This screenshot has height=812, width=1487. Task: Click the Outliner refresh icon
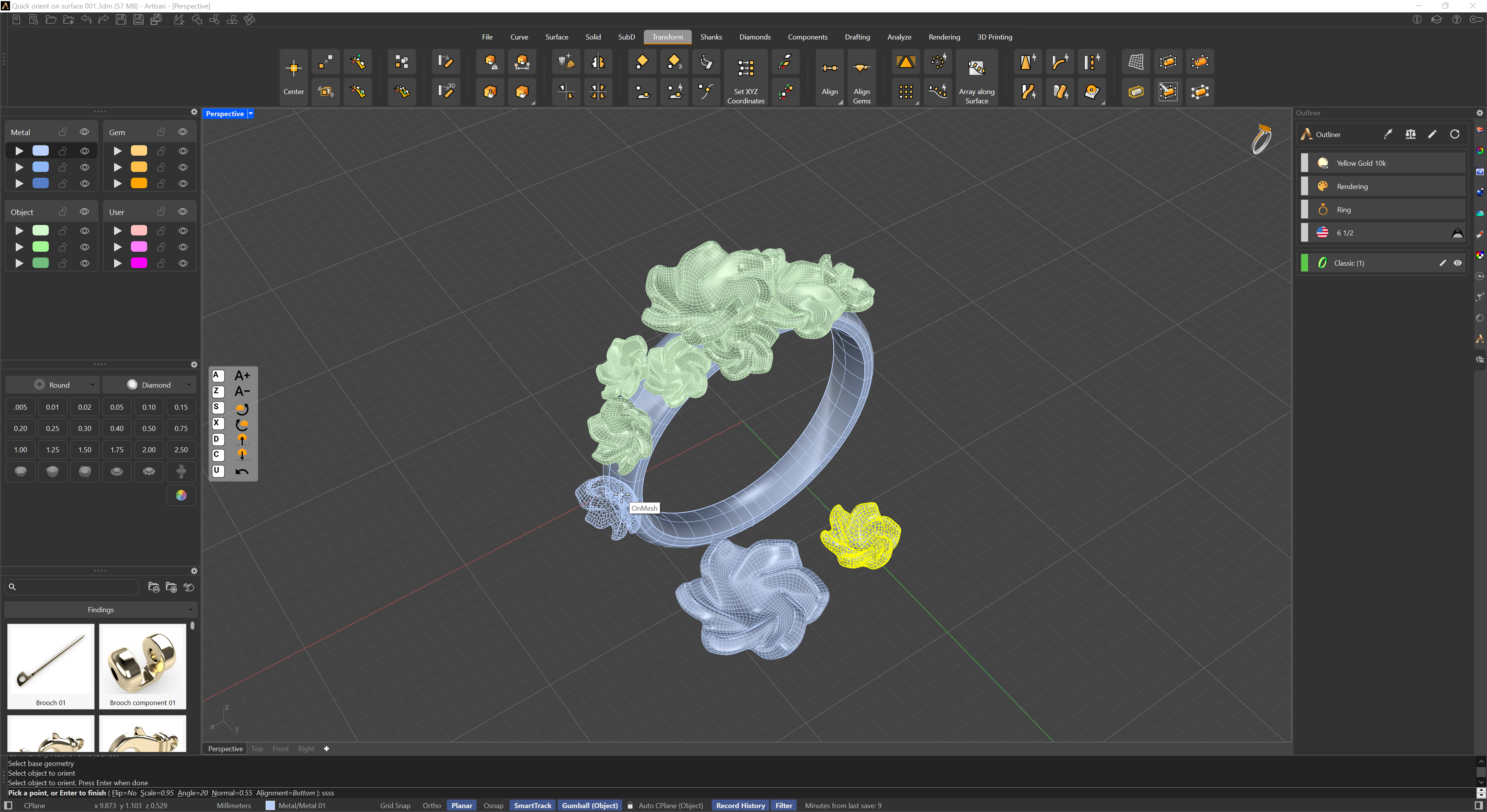pos(1455,134)
